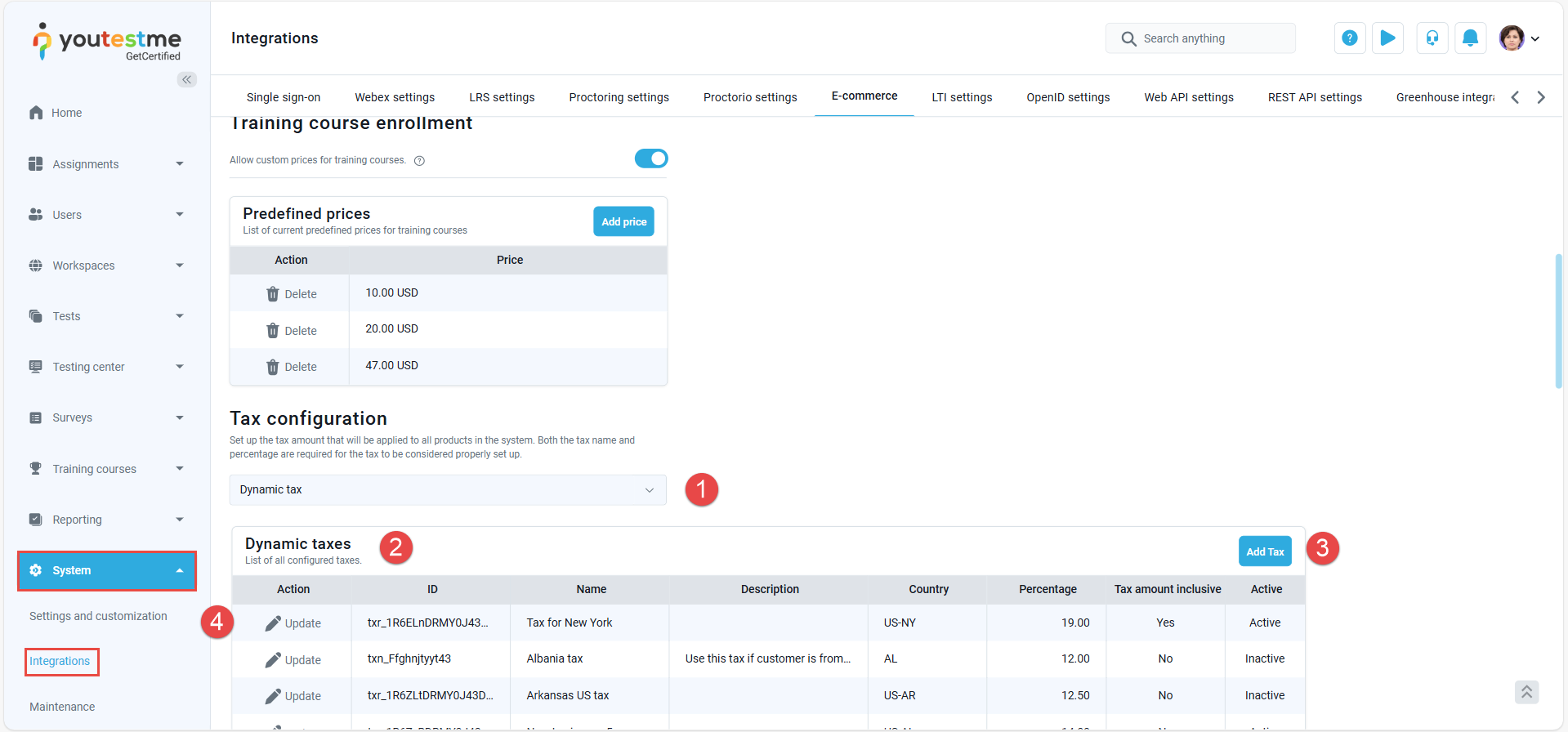Click the info icon beside custom prices
This screenshot has width=1568, height=732.
[x=419, y=161]
